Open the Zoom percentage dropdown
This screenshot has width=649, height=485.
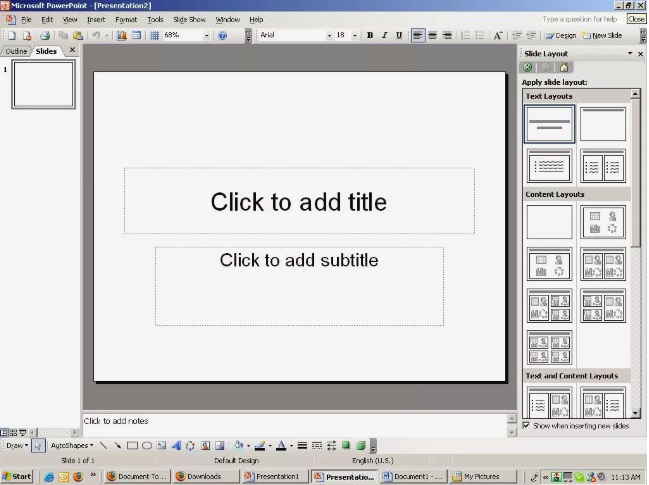(x=206, y=35)
